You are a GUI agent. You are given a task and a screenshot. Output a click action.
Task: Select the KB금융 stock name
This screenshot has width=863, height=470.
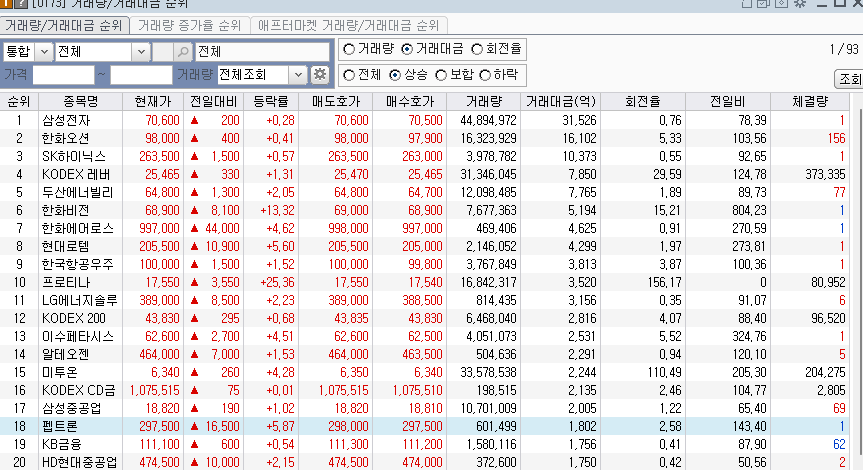click(x=62, y=444)
